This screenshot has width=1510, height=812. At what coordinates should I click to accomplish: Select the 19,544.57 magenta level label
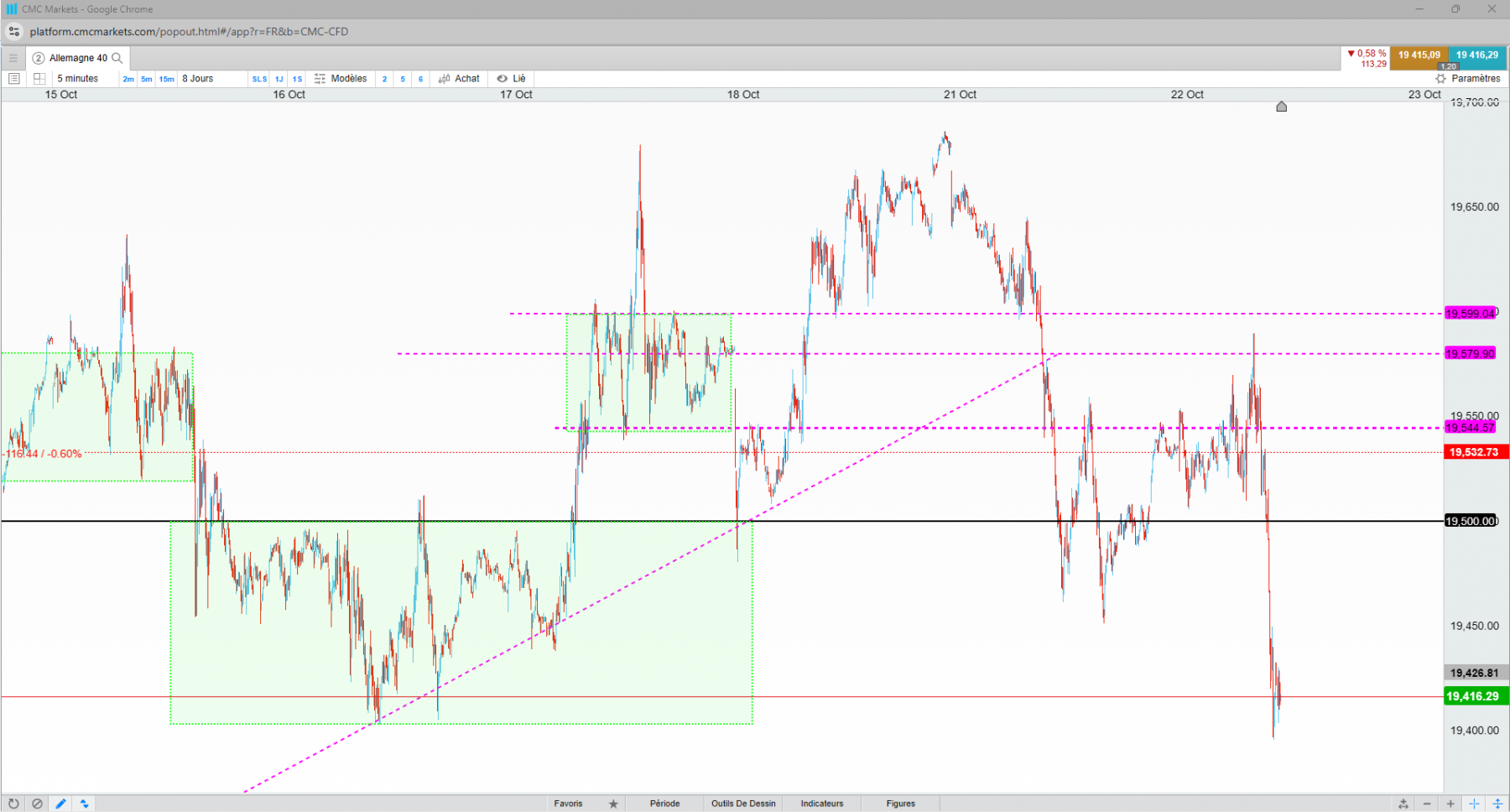(1470, 428)
